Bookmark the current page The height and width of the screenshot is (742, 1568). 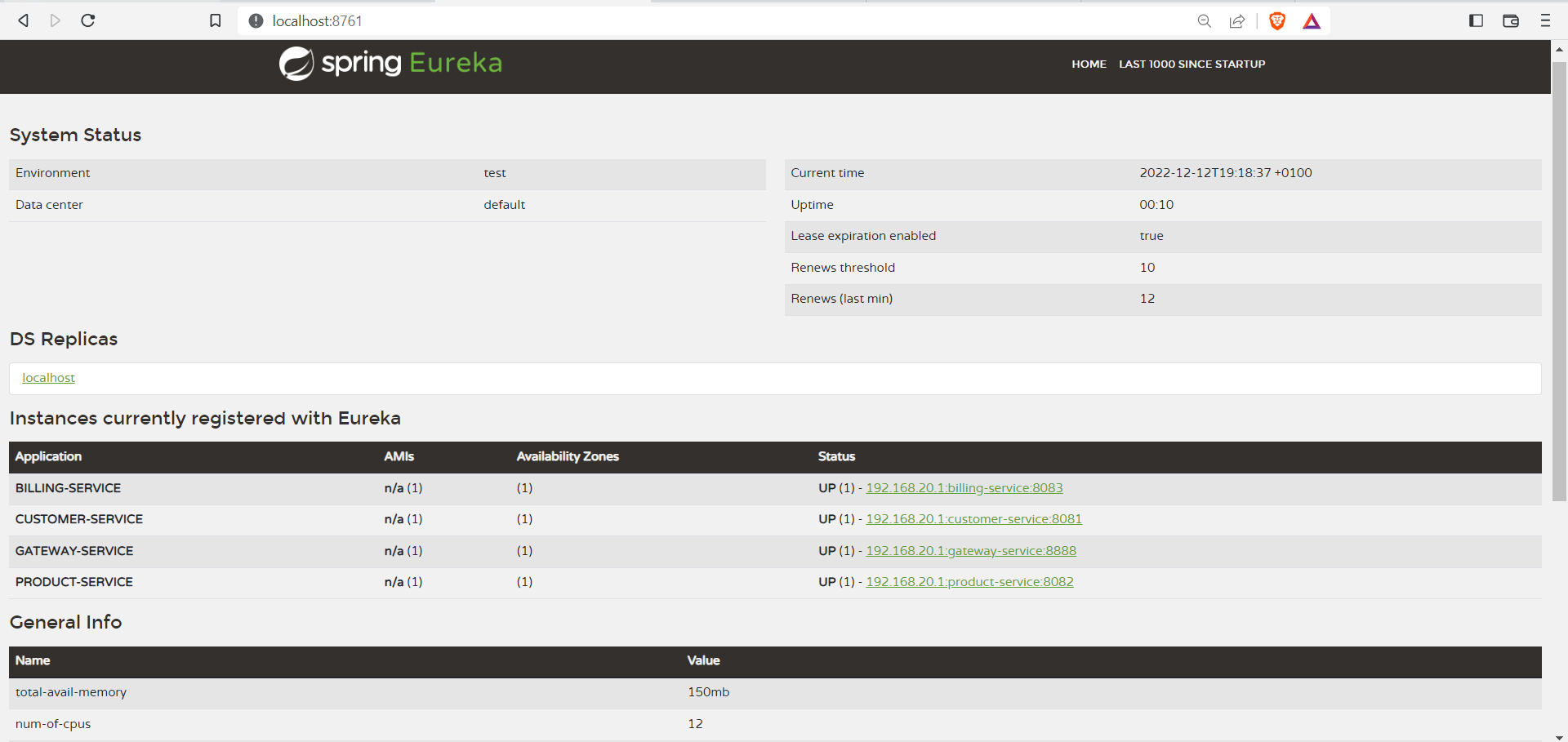tap(215, 20)
